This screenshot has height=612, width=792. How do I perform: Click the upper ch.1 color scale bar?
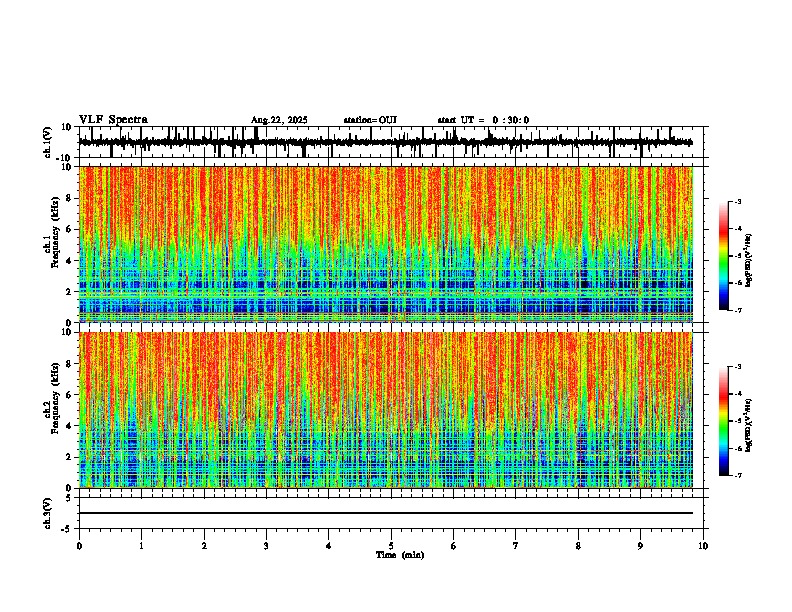(724, 256)
